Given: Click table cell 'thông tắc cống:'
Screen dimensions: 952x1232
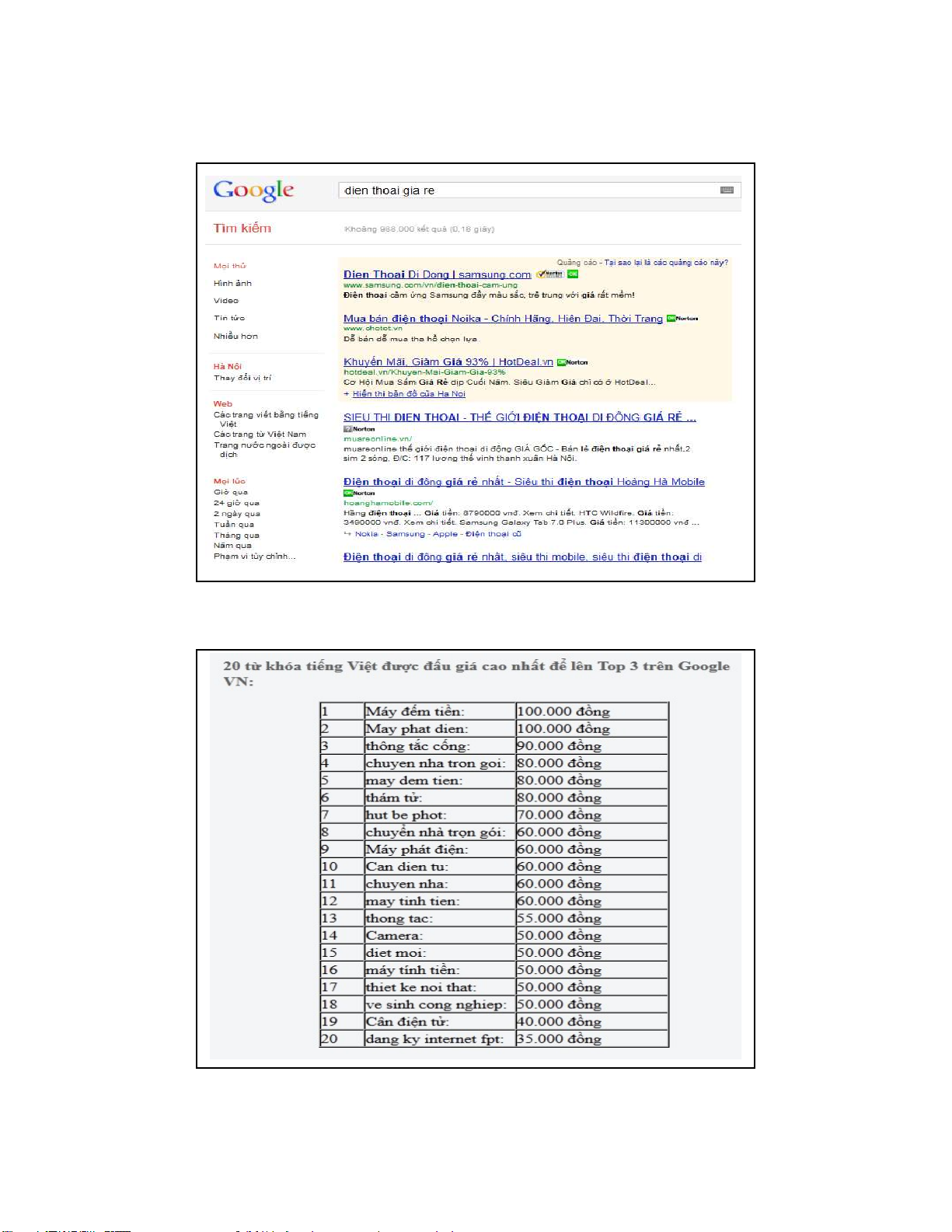Looking at the screenshot, I should [x=440, y=746].
